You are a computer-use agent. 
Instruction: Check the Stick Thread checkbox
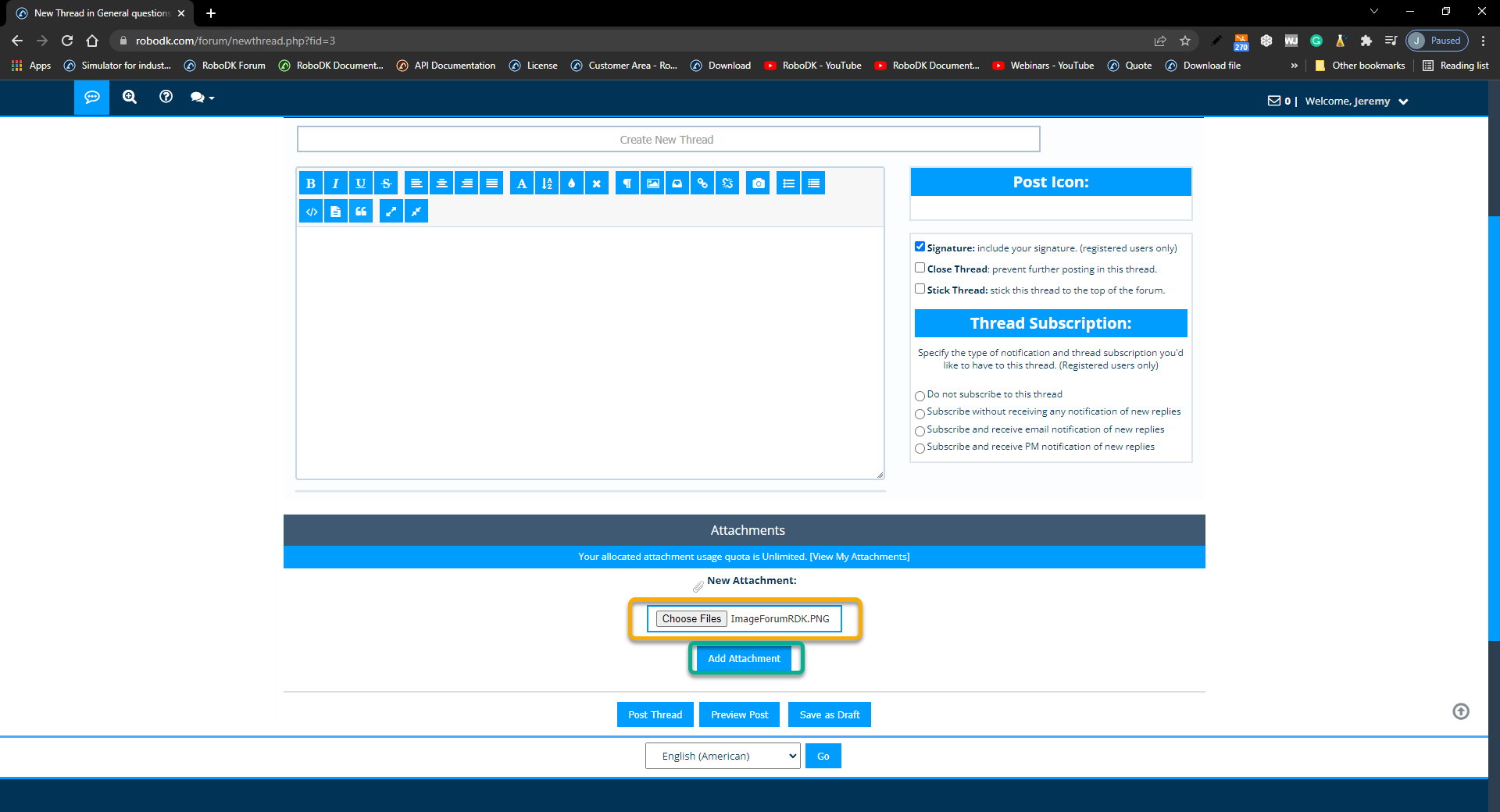[920, 289]
